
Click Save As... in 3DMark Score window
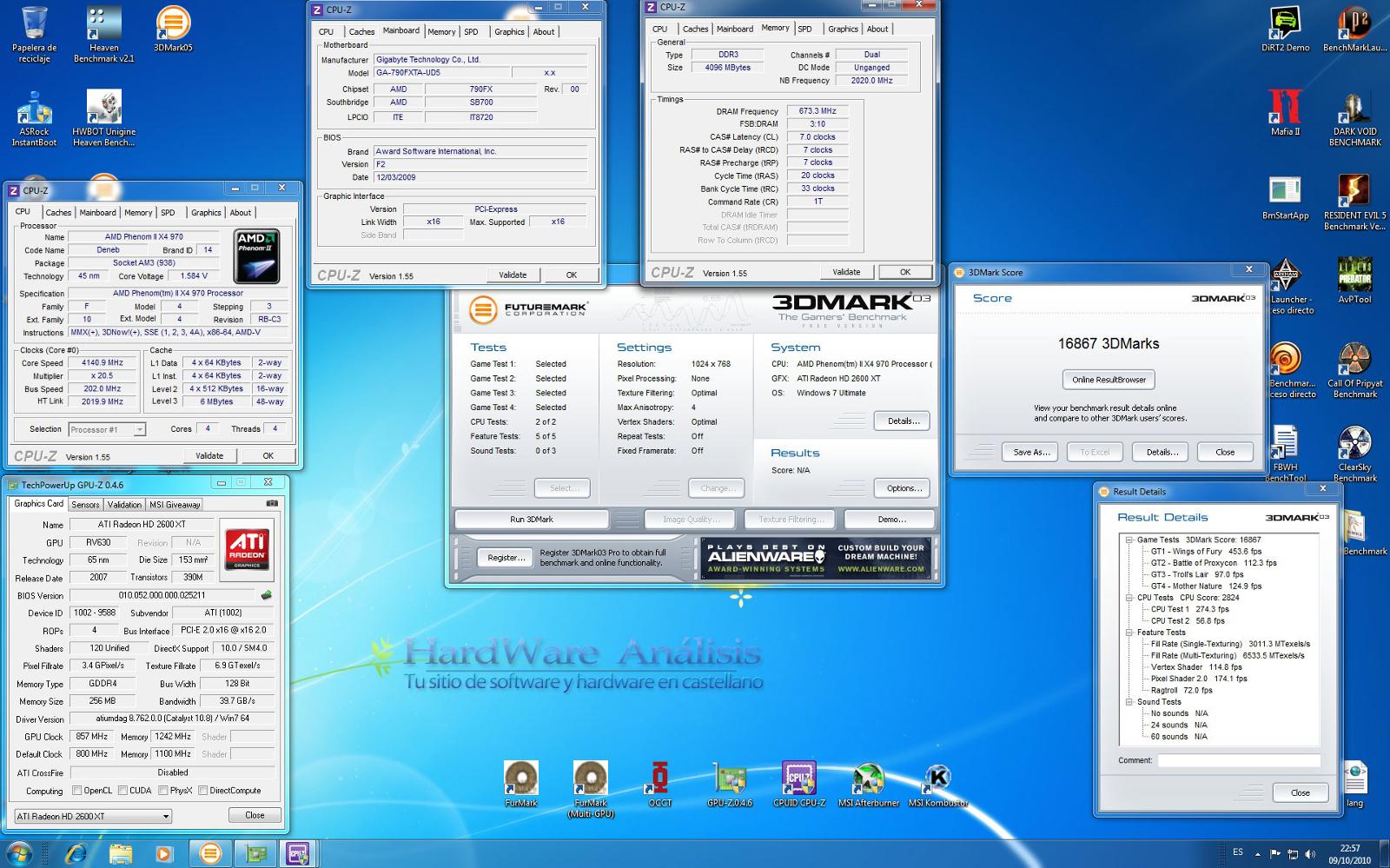point(1031,452)
